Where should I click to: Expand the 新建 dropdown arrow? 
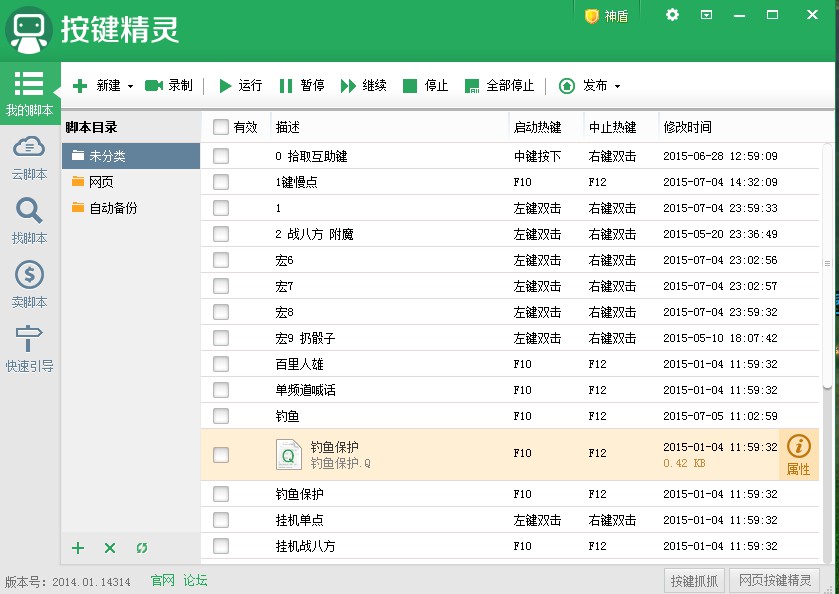point(130,87)
